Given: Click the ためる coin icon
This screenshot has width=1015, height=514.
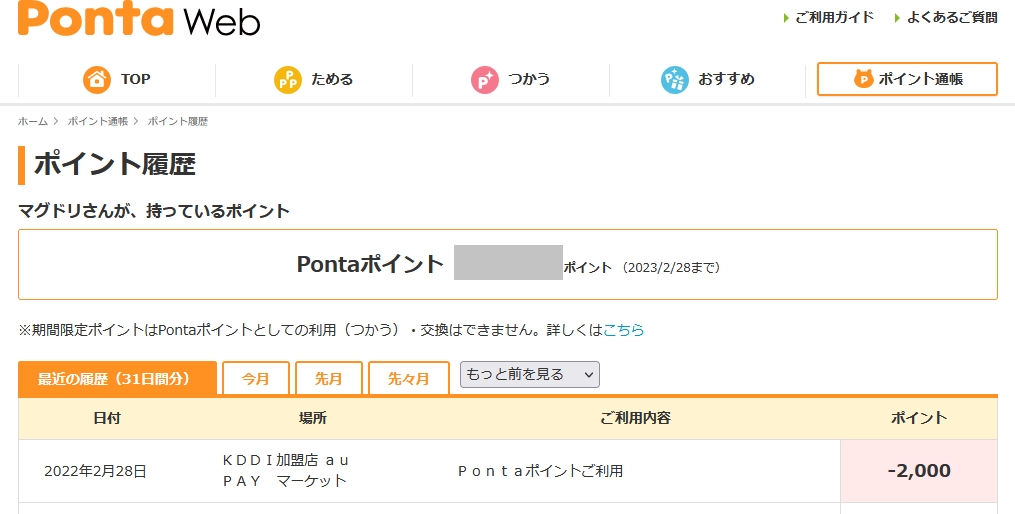Looking at the screenshot, I should click(288, 79).
